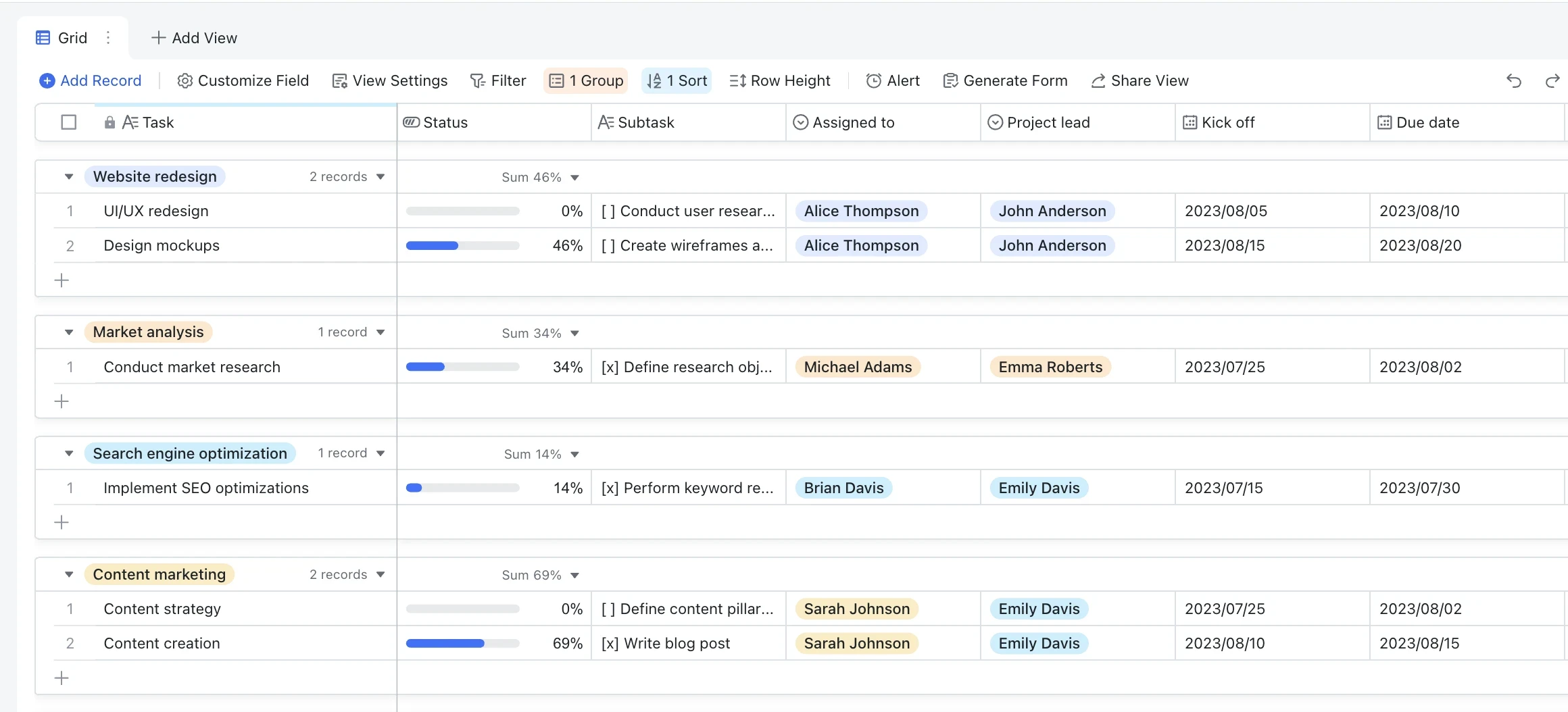Open the Sum 46% summary dropdown
This screenshot has width=1568, height=712.
click(x=574, y=178)
